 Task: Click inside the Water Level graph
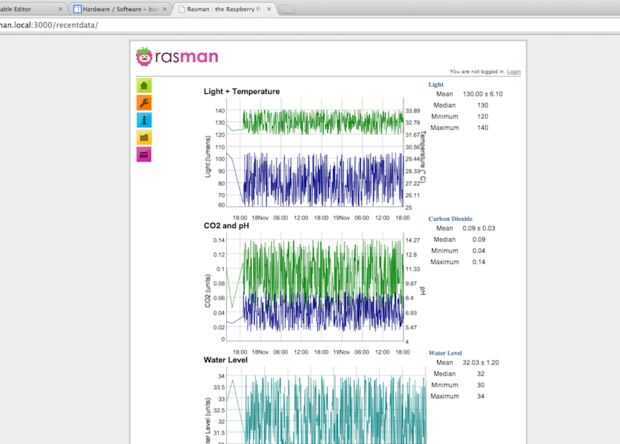click(327, 406)
